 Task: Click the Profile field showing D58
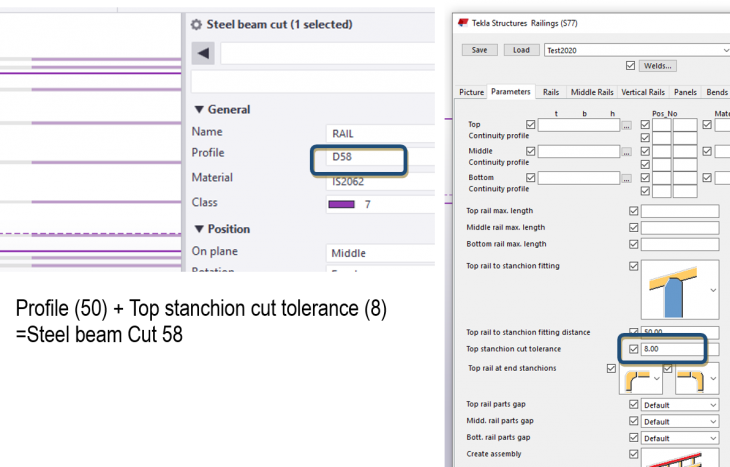[x=380, y=157]
